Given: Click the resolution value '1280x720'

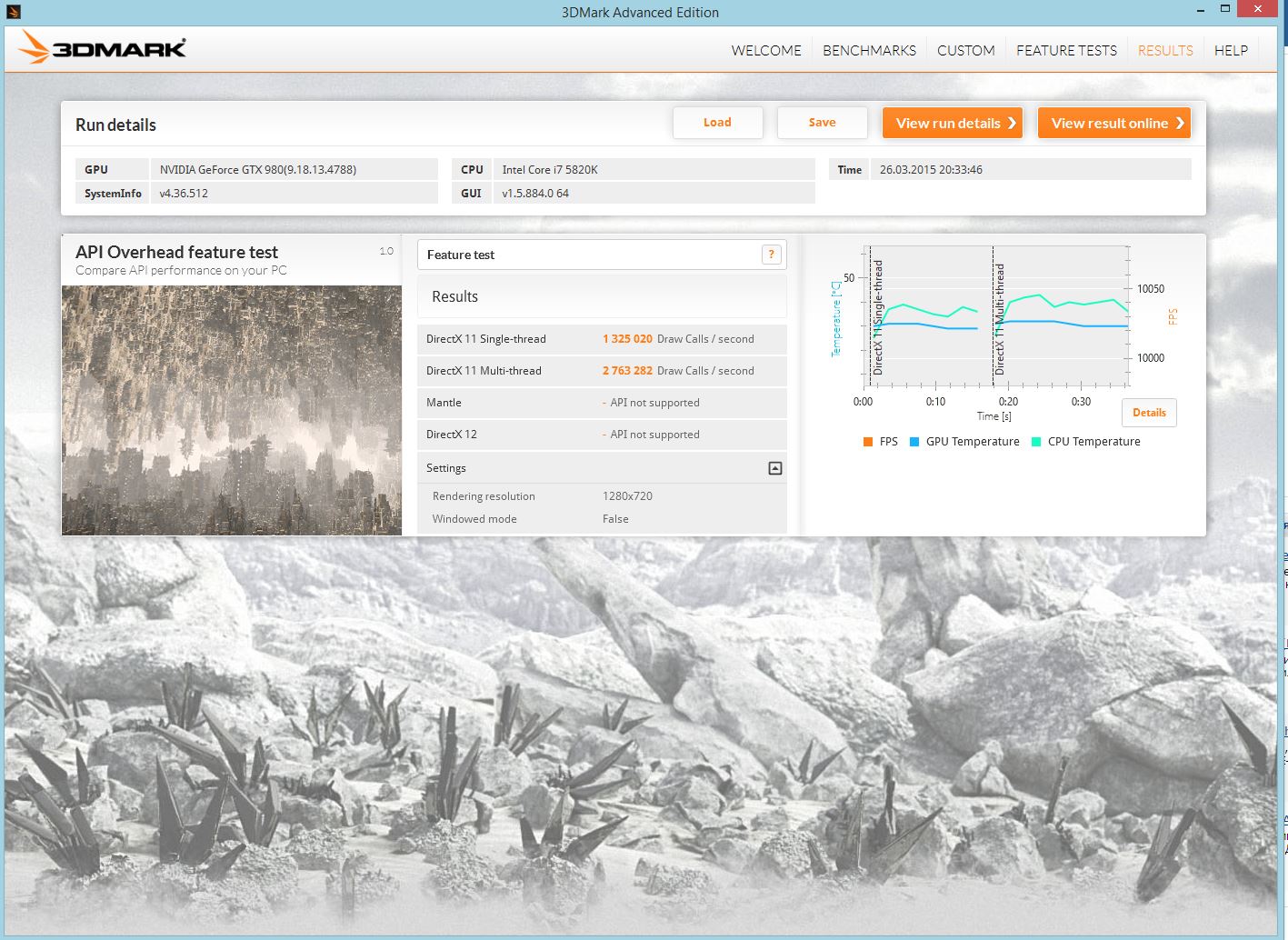Looking at the screenshot, I should 627,496.
